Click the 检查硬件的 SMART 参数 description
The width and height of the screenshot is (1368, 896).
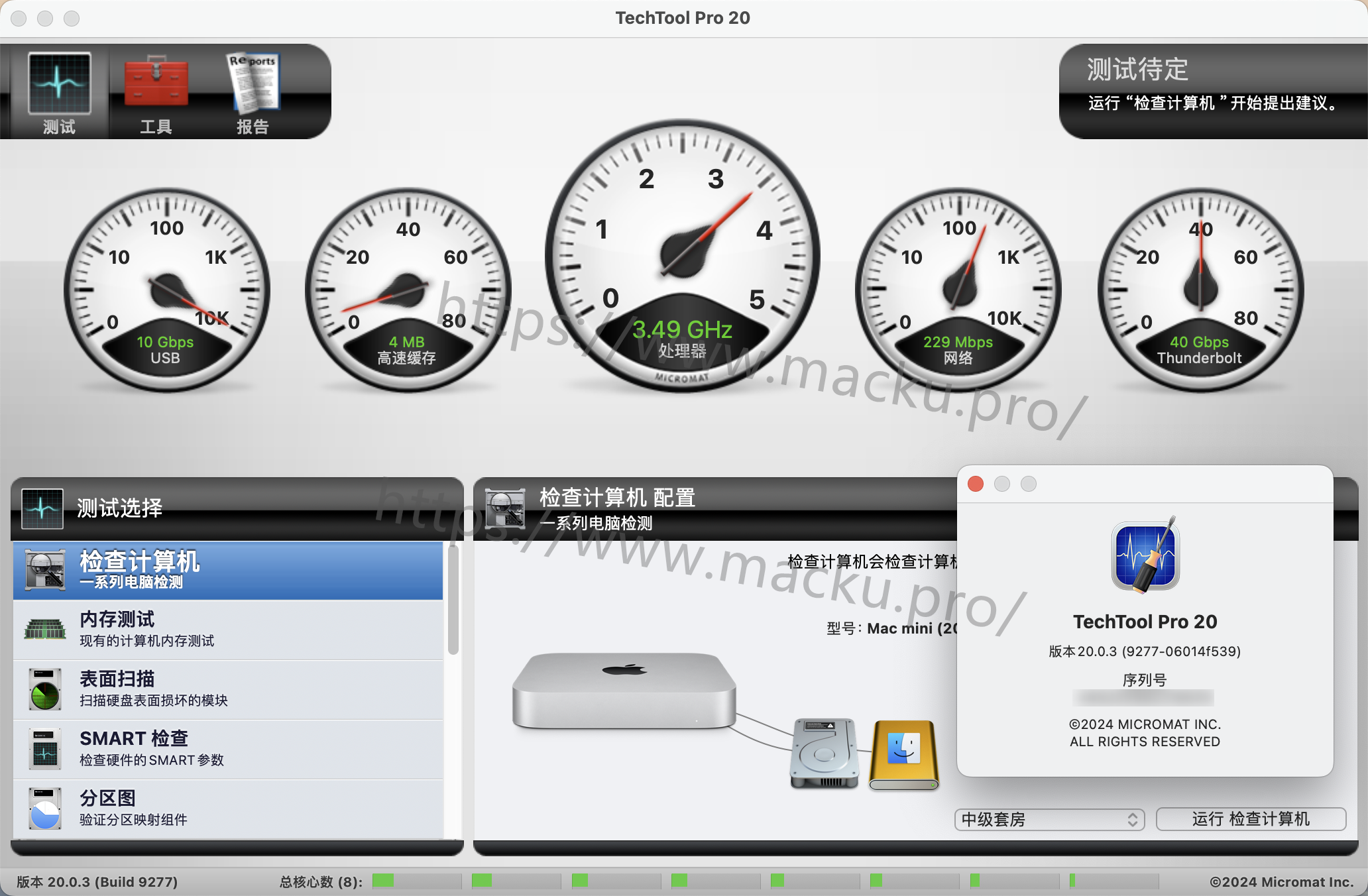point(152,760)
